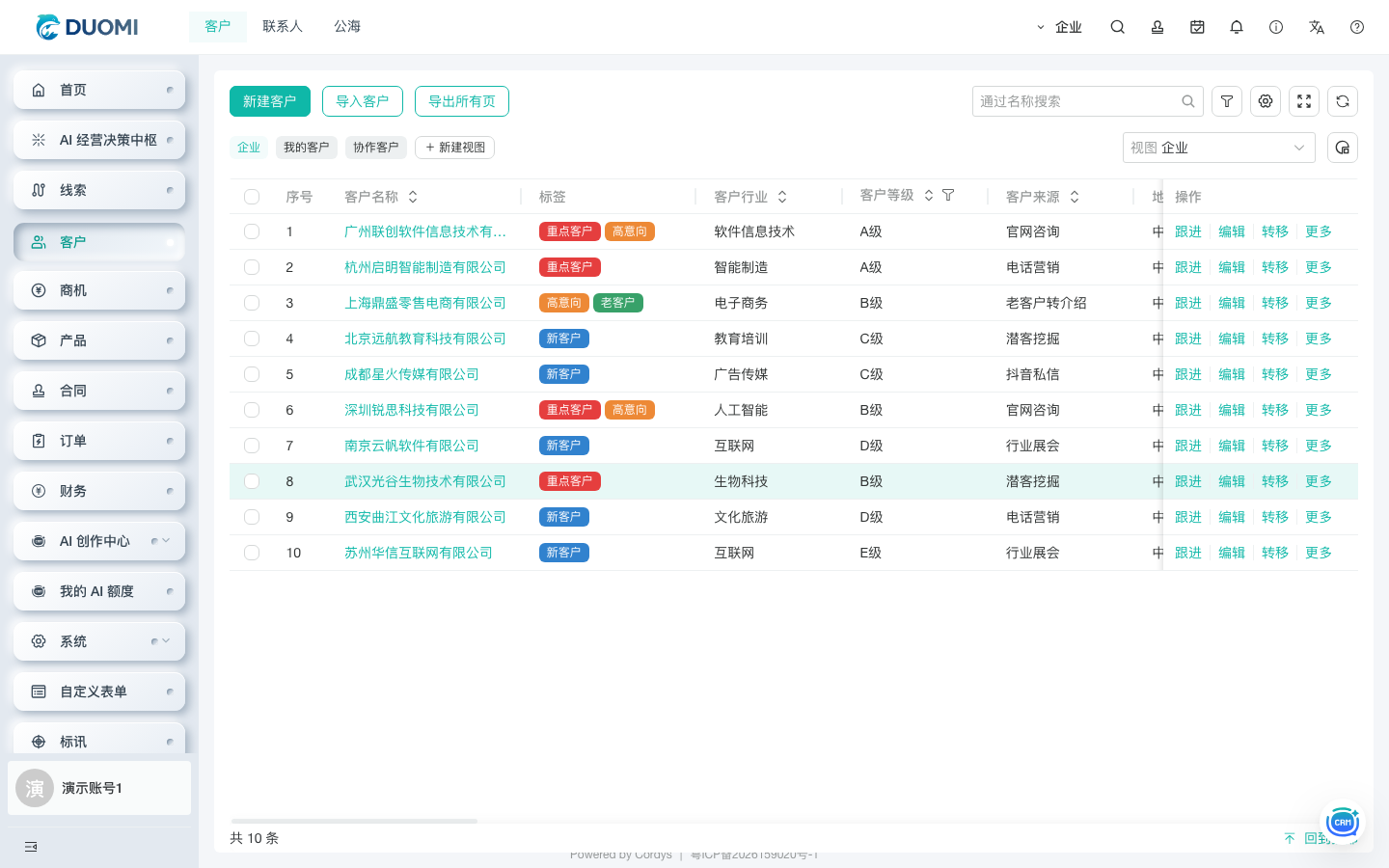Switch to the 公海 top tab
Screen dimensions: 1389x868
pos(347,26)
